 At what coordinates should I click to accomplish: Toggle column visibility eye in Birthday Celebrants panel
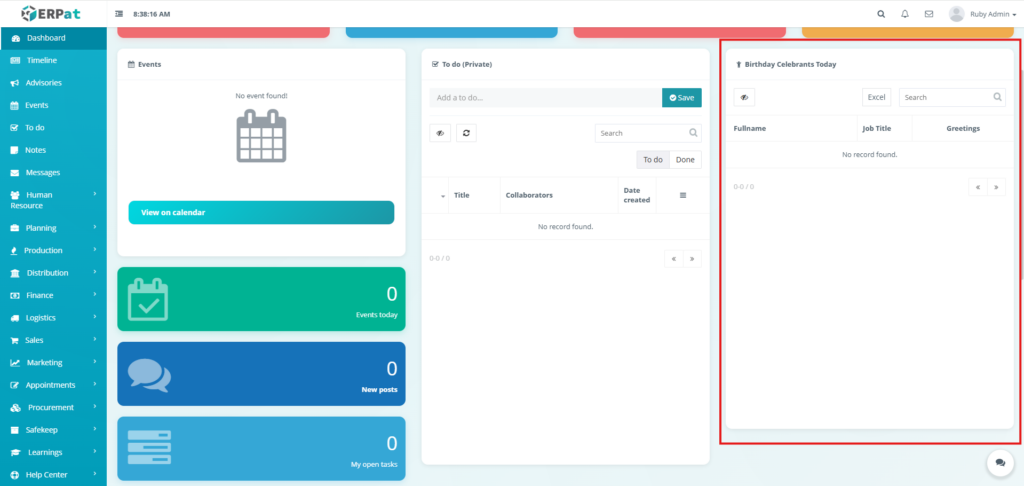tap(744, 97)
